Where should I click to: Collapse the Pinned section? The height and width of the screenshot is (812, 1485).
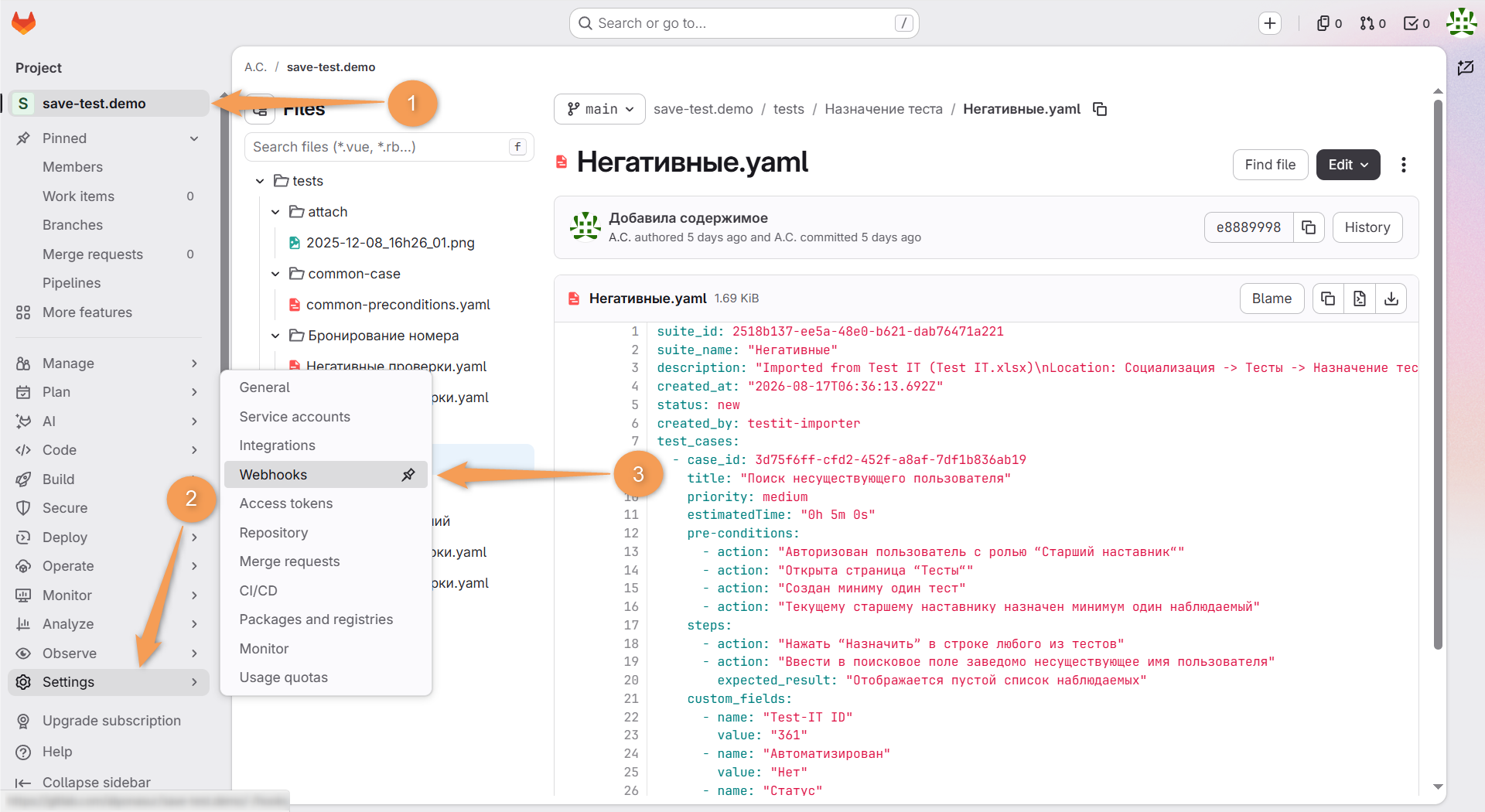194,138
